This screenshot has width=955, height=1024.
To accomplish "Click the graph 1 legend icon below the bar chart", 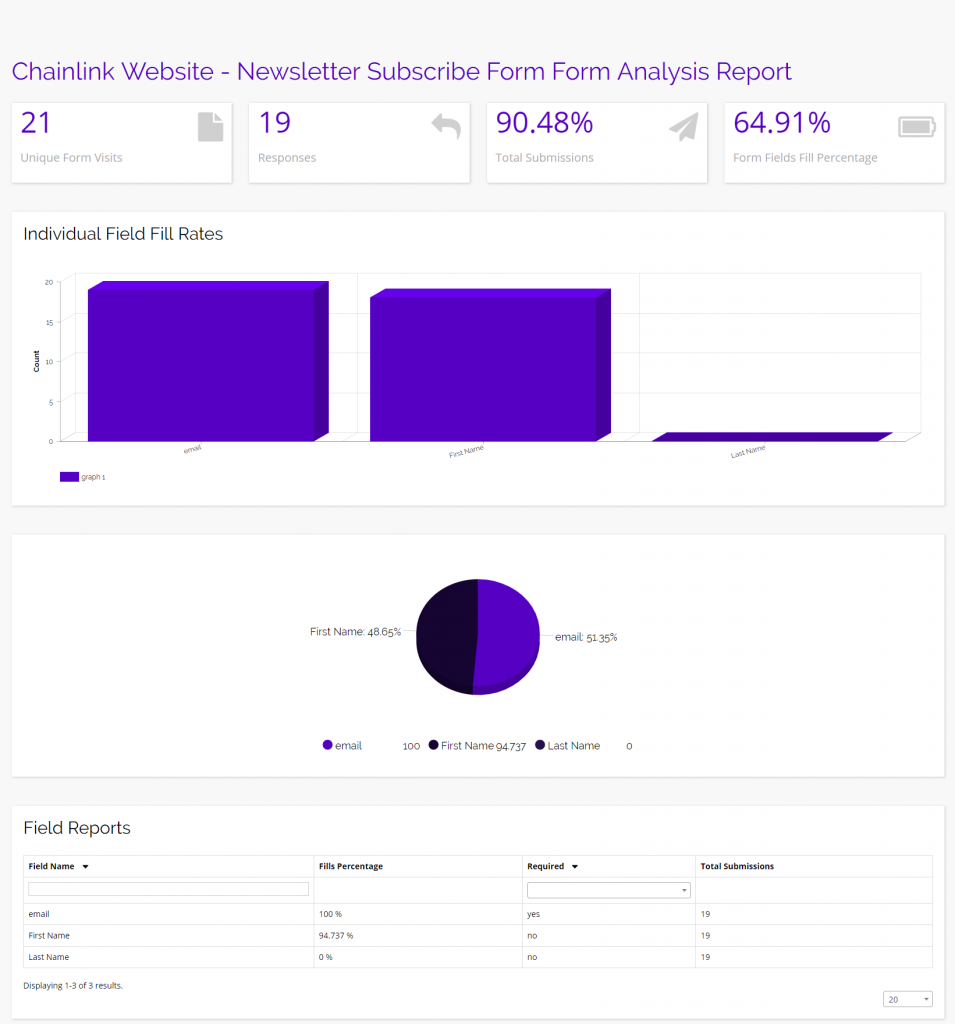I will (x=70, y=477).
